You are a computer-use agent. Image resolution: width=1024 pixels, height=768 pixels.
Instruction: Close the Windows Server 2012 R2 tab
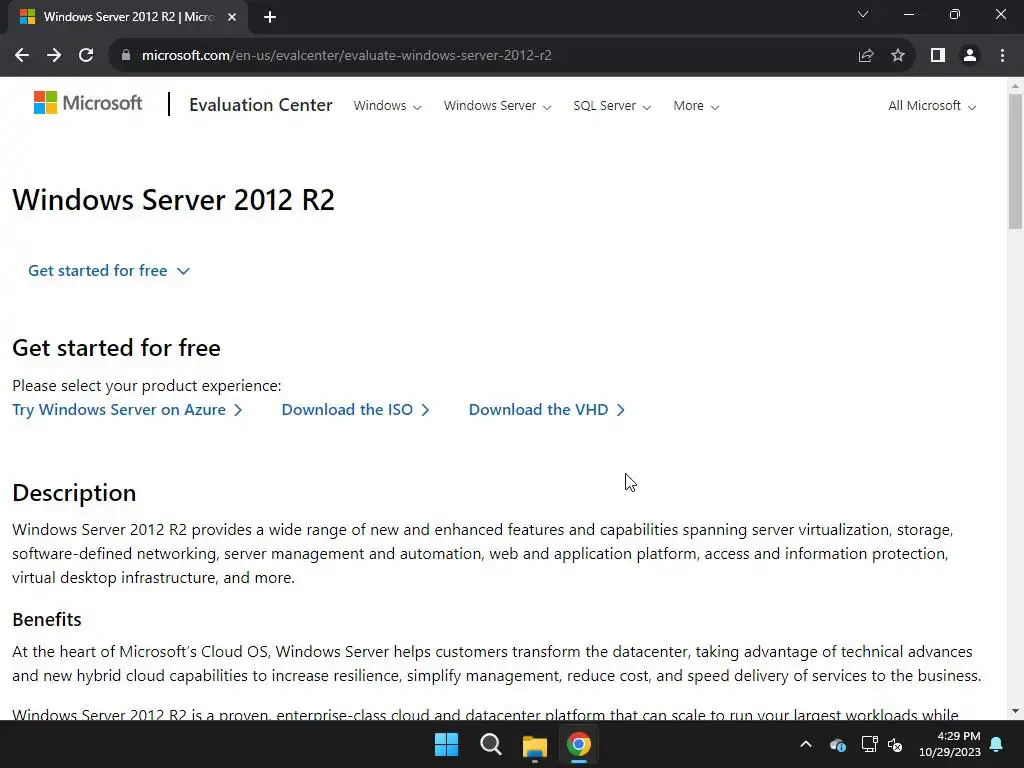[x=232, y=17]
